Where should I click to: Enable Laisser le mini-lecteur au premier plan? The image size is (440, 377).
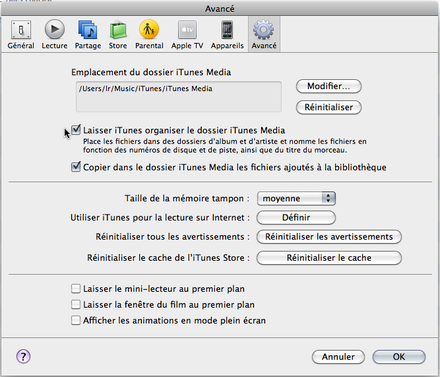pos(76,289)
